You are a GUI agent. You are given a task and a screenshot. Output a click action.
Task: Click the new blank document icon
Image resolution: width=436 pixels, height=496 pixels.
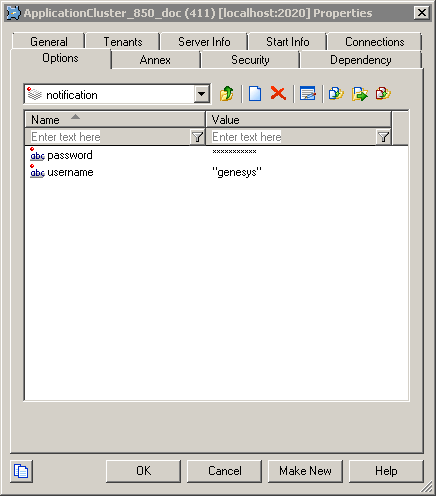tap(255, 94)
